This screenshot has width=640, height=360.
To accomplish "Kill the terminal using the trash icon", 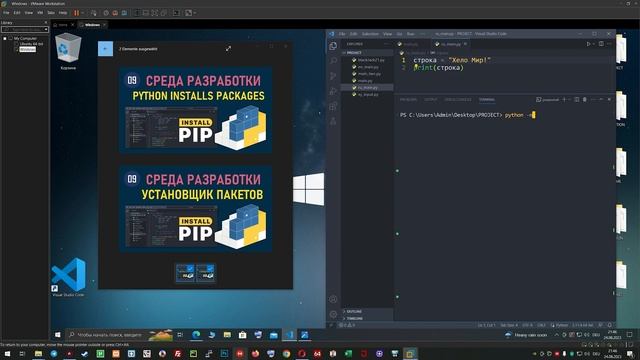I will click(584, 100).
